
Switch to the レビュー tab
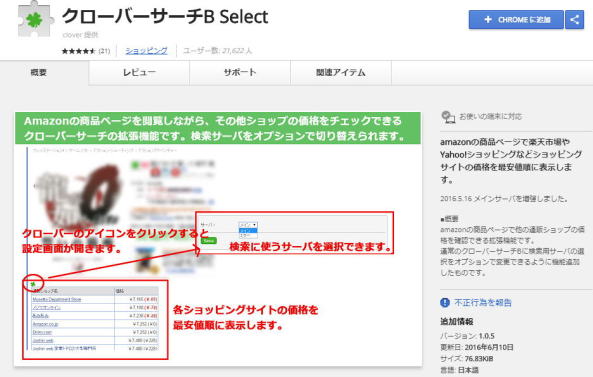click(139, 73)
